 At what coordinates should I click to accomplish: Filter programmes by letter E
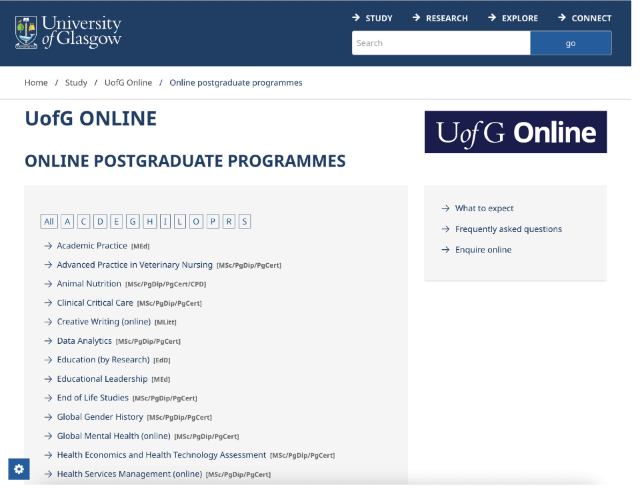[x=116, y=222]
